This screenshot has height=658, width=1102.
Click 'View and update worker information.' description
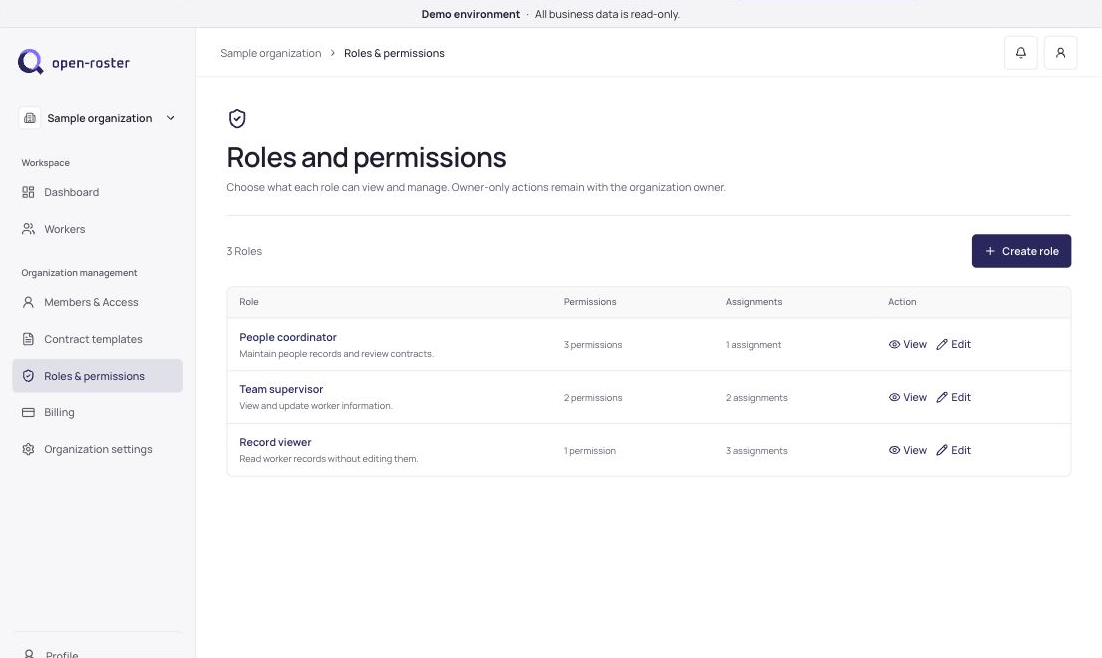316,406
